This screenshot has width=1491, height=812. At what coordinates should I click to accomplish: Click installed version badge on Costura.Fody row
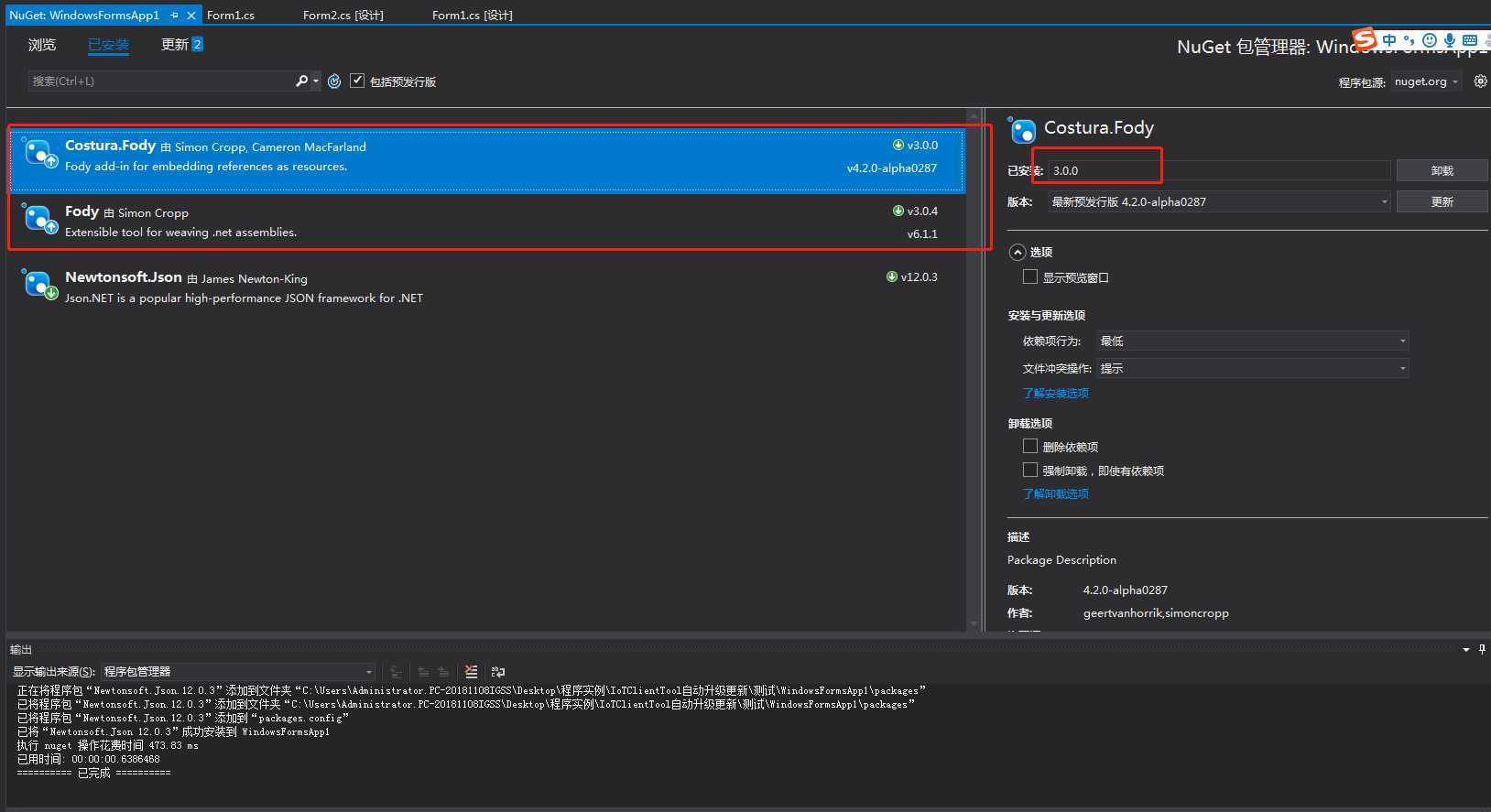point(915,145)
